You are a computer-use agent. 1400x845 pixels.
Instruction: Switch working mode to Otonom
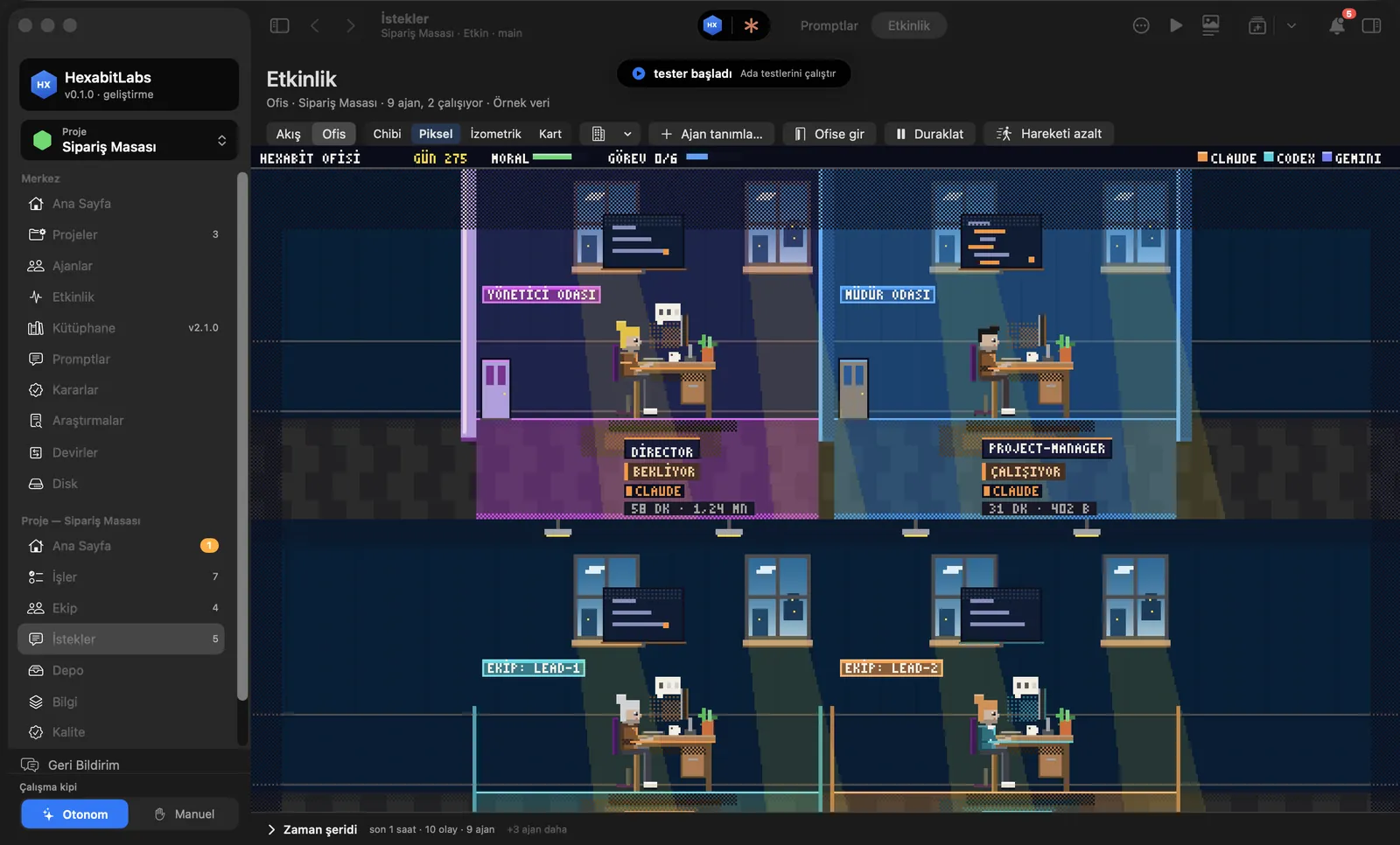(x=75, y=814)
